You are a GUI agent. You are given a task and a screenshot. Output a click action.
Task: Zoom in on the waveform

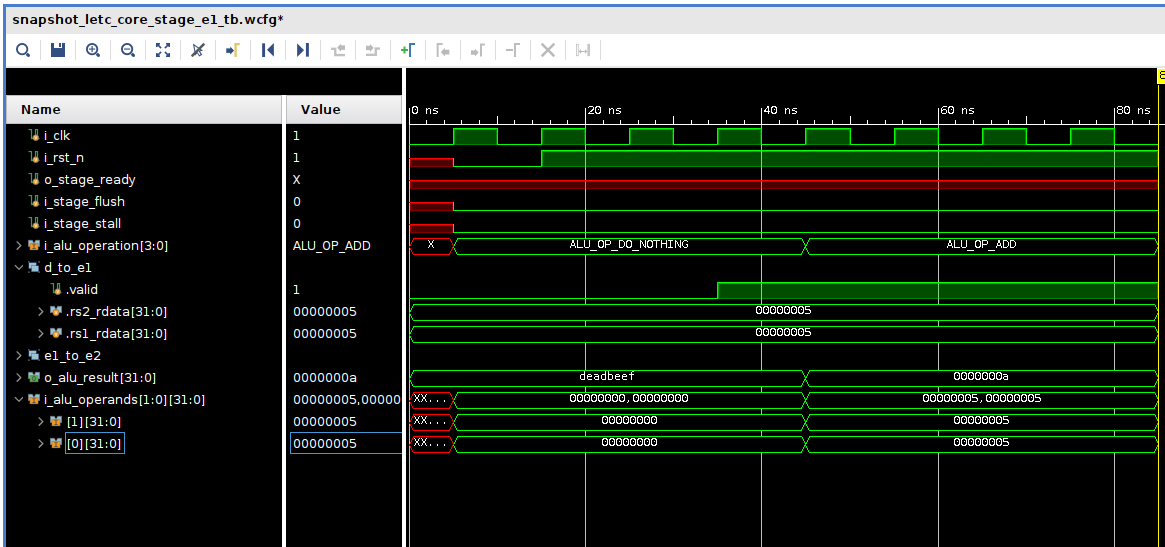point(93,50)
